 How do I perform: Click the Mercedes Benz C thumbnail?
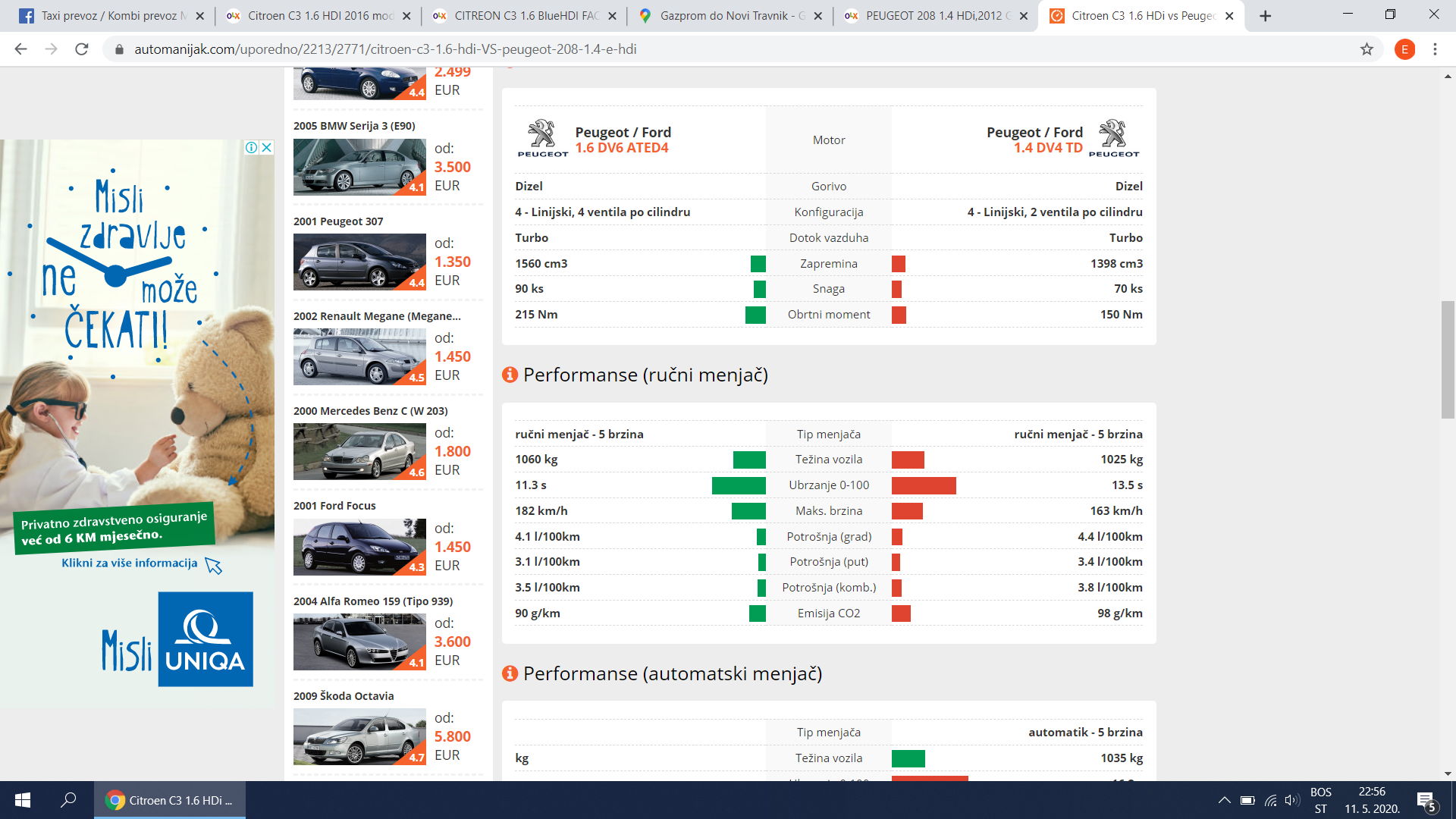point(359,451)
